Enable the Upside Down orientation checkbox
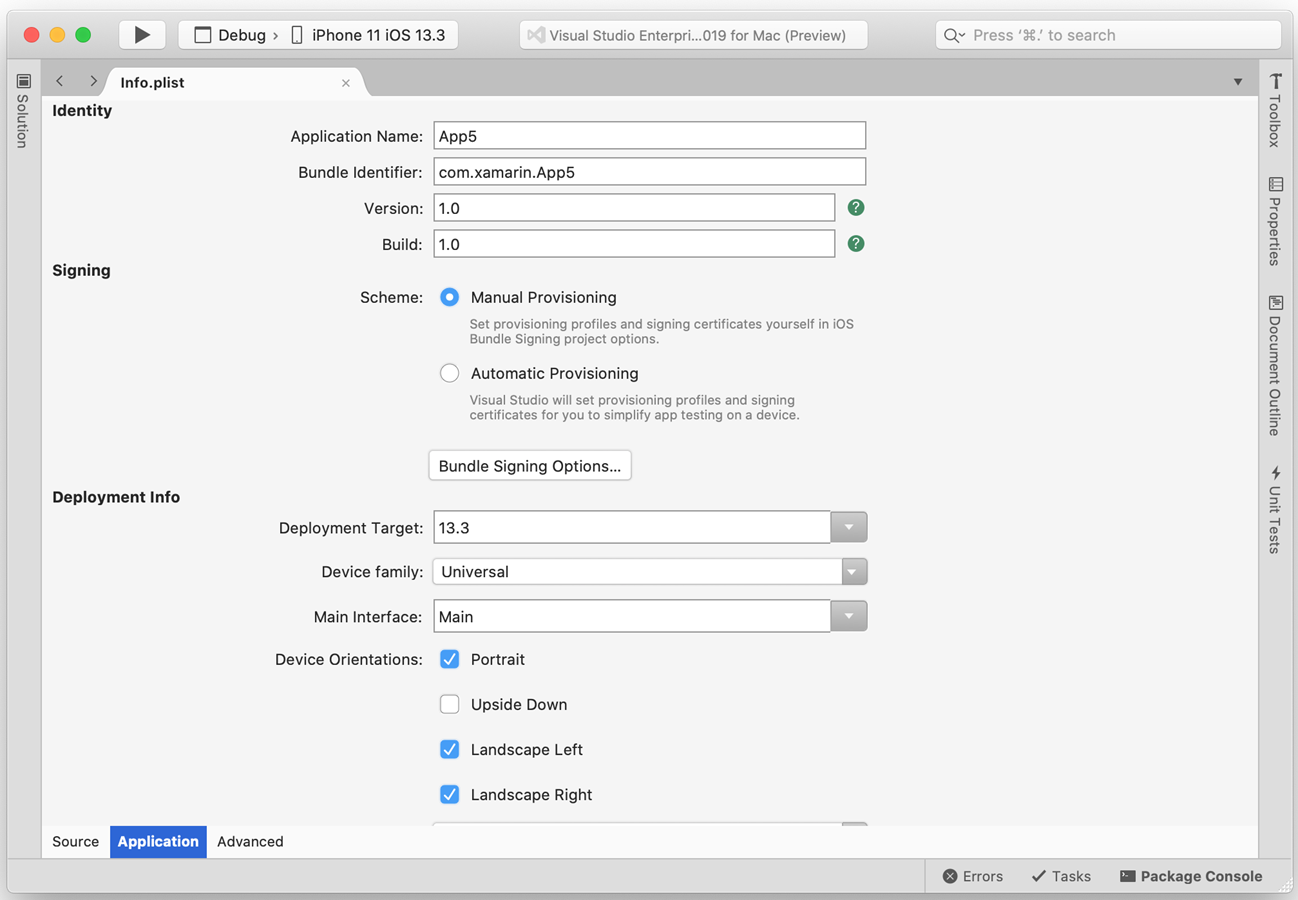Screen dimensions: 1298x900 tap(450, 705)
